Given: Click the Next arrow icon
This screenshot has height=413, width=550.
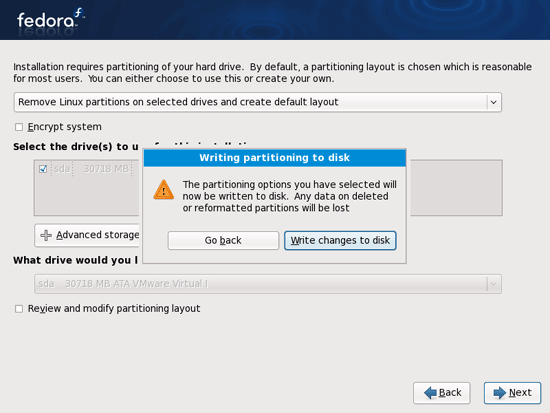Looking at the screenshot, I should 500,392.
